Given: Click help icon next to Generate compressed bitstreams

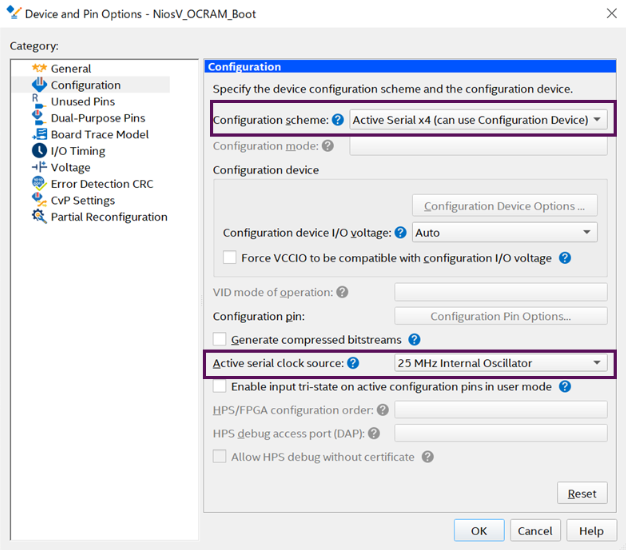Looking at the screenshot, I should 414,340.
